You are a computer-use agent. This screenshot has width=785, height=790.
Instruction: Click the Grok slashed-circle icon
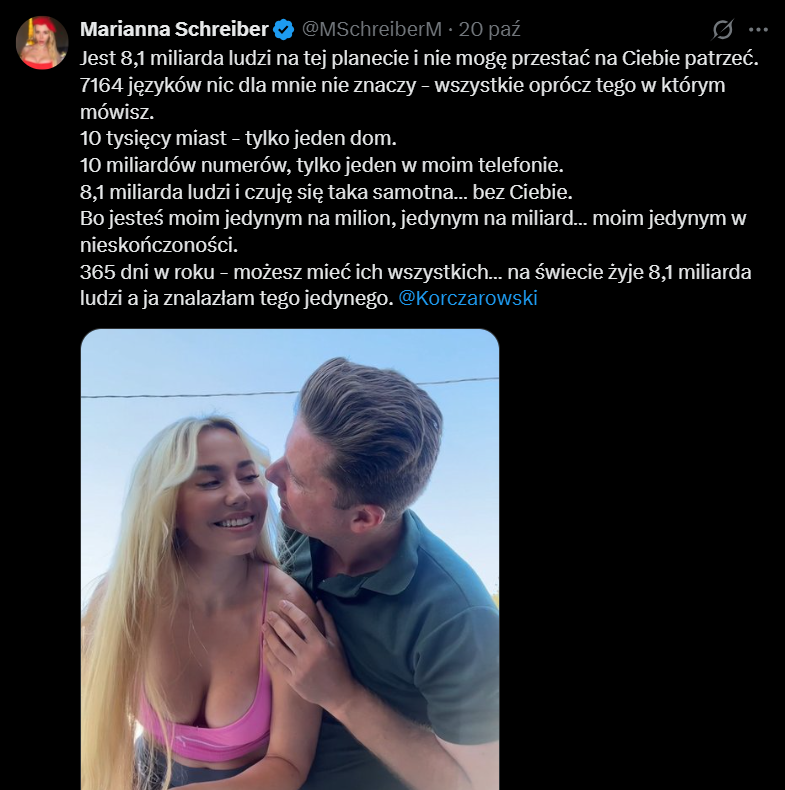722,30
